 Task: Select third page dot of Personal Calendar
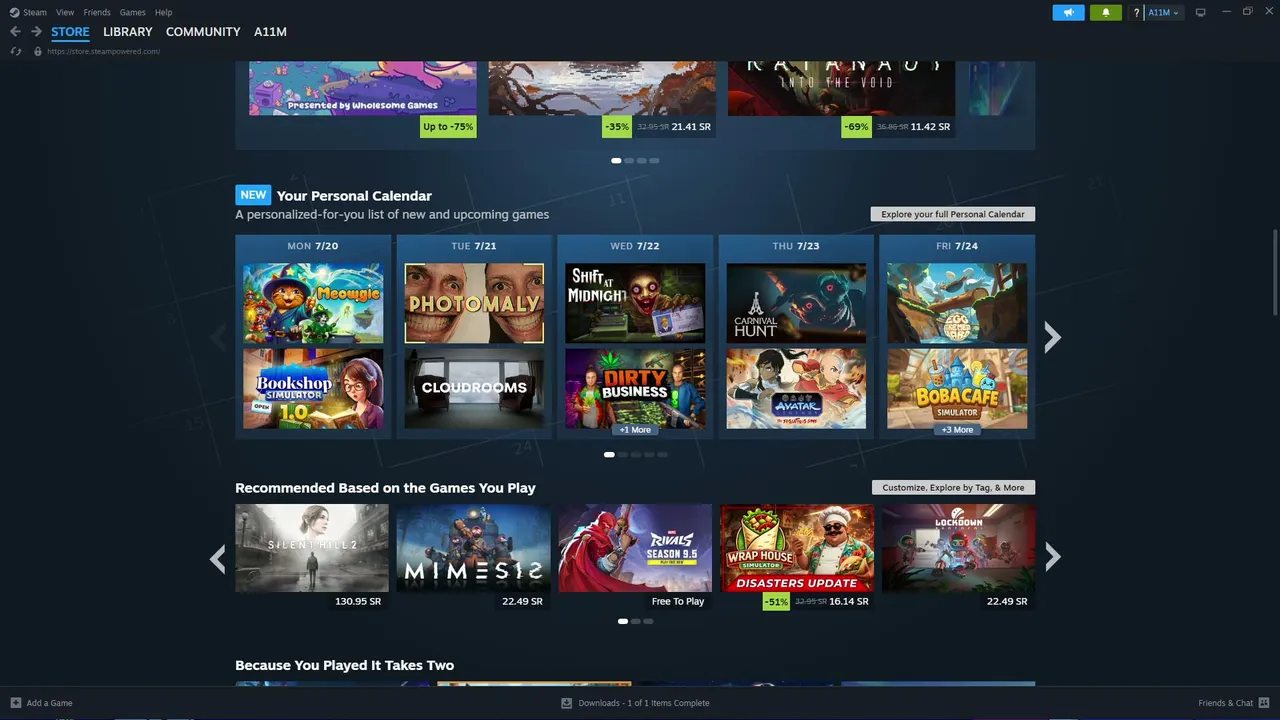[635, 455]
